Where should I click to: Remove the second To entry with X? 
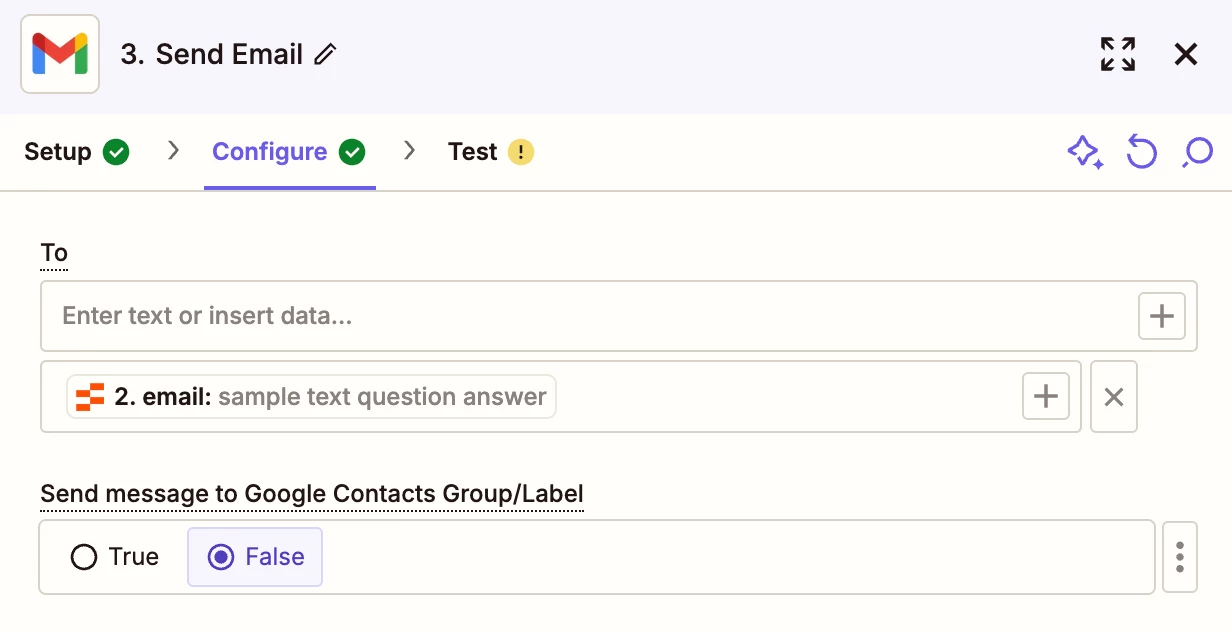(x=1113, y=397)
